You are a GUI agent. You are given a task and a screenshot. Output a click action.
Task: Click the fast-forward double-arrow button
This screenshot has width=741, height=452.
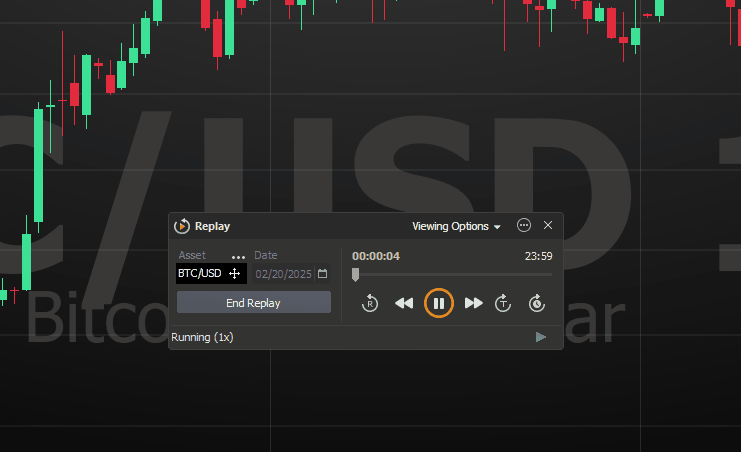click(474, 303)
